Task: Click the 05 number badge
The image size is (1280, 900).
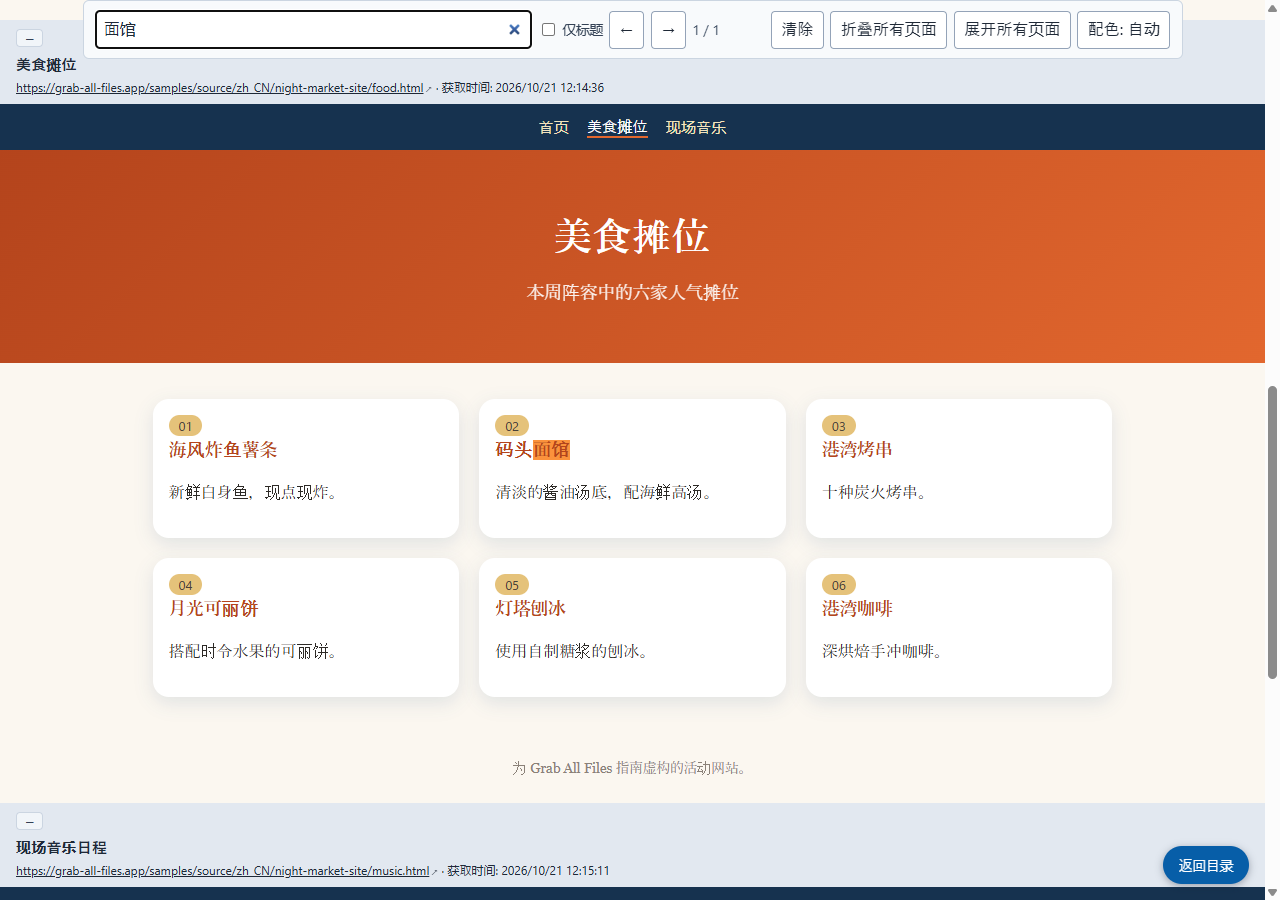Action: pos(512,585)
